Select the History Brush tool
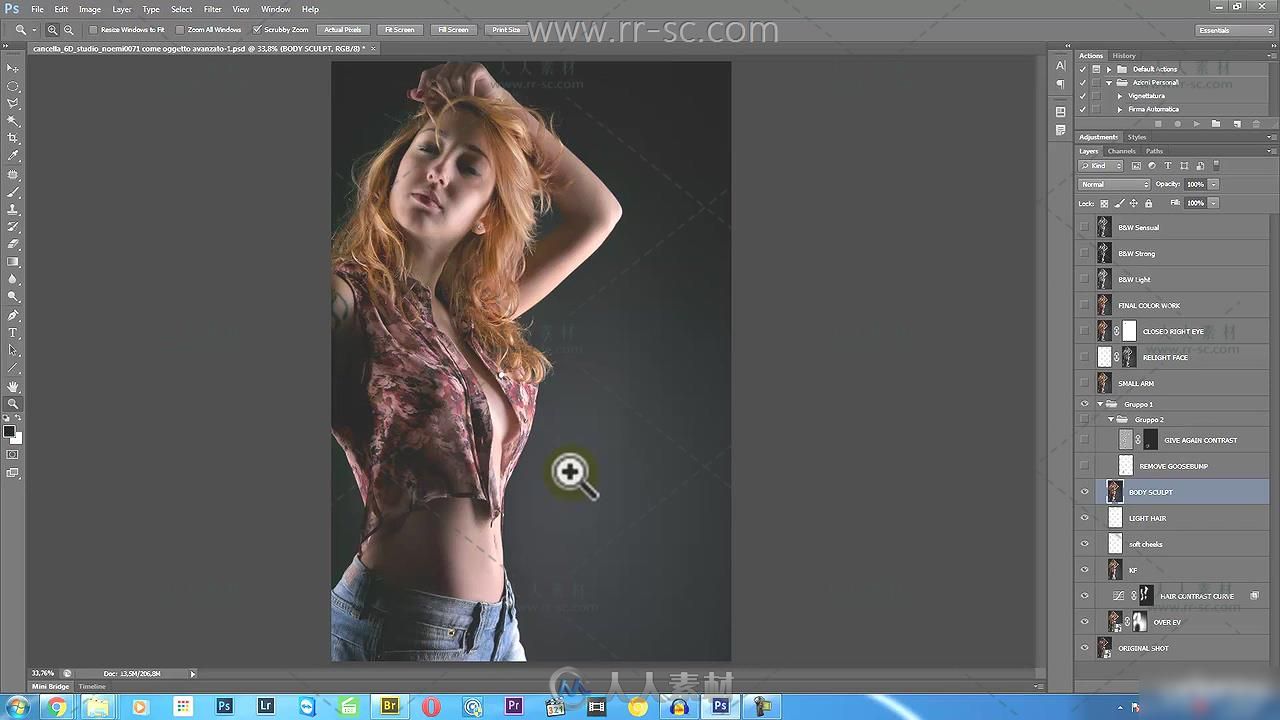 pos(13,226)
